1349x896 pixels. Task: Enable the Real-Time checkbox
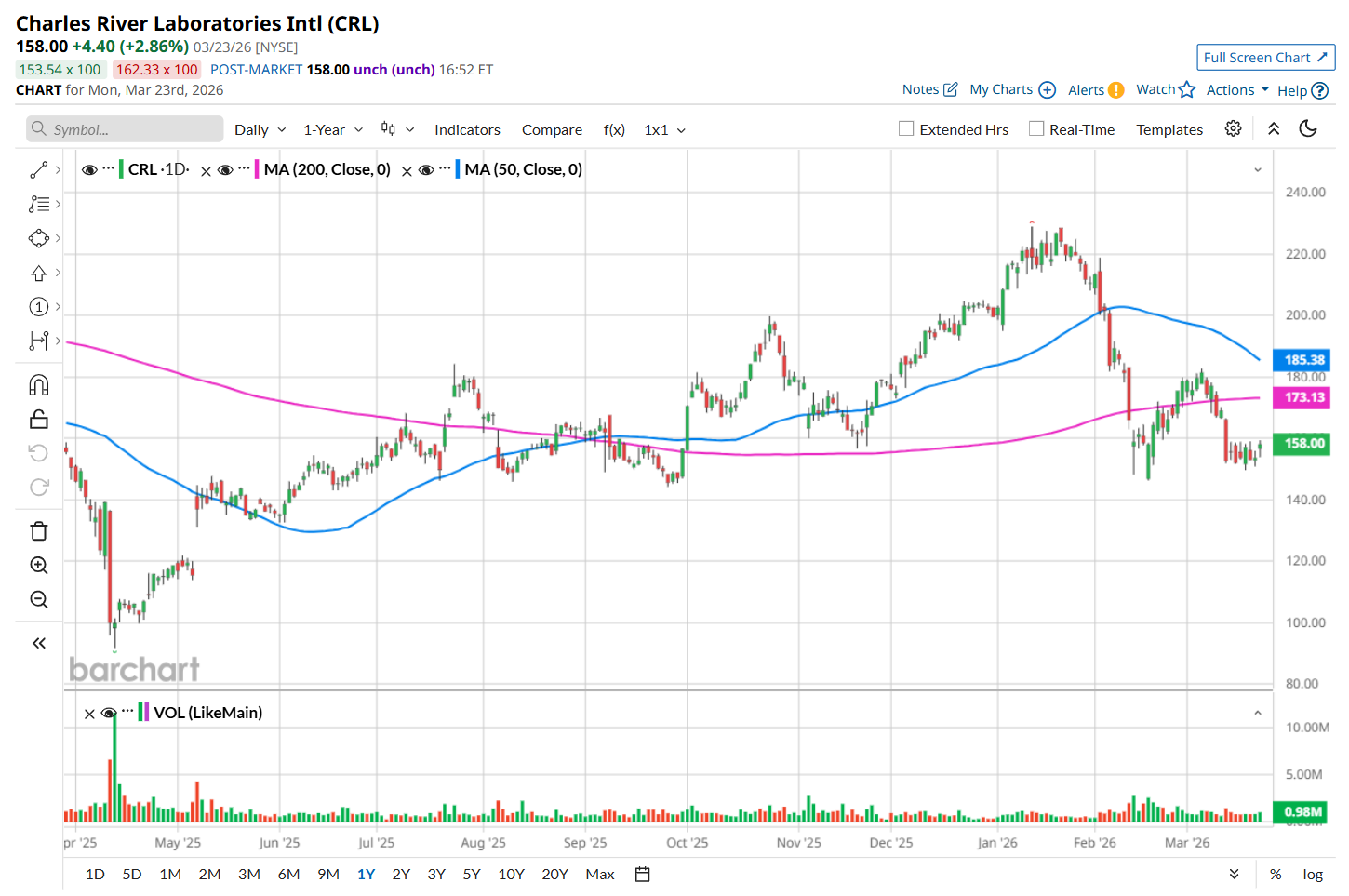pyautogui.click(x=1036, y=129)
